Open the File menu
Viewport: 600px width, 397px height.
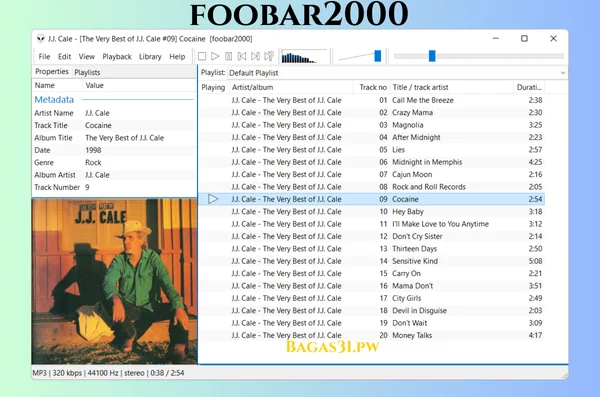tap(44, 57)
